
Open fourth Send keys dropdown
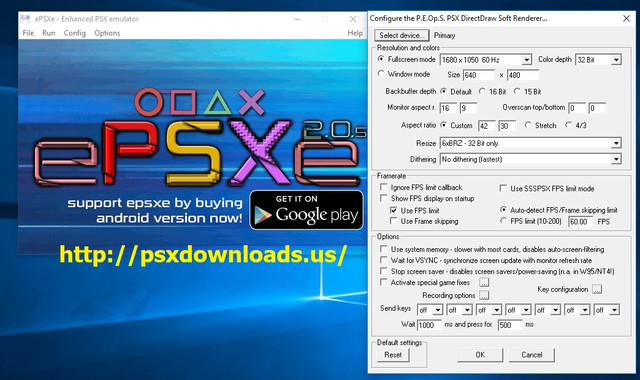pyautogui.click(x=518, y=310)
